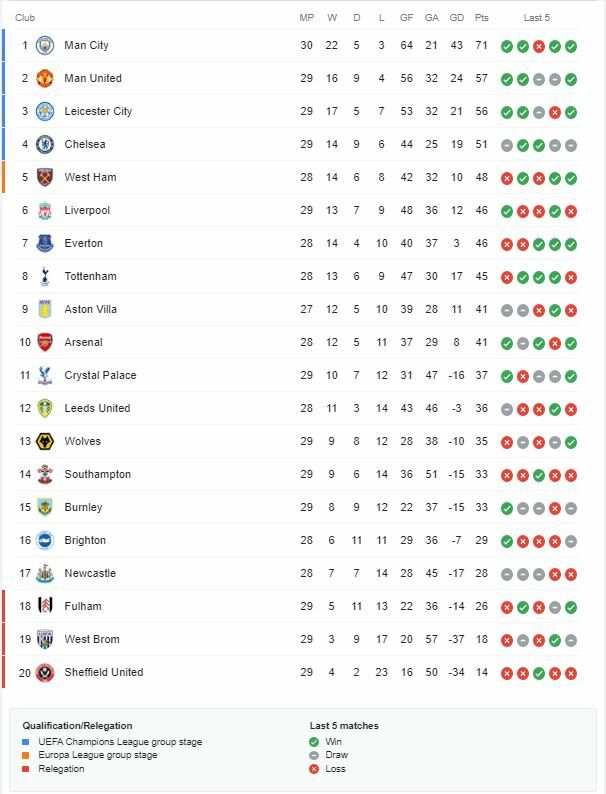This screenshot has height=794, width=606.
Task: Click the red Relegation legend swatch
Action: click(27, 769)
